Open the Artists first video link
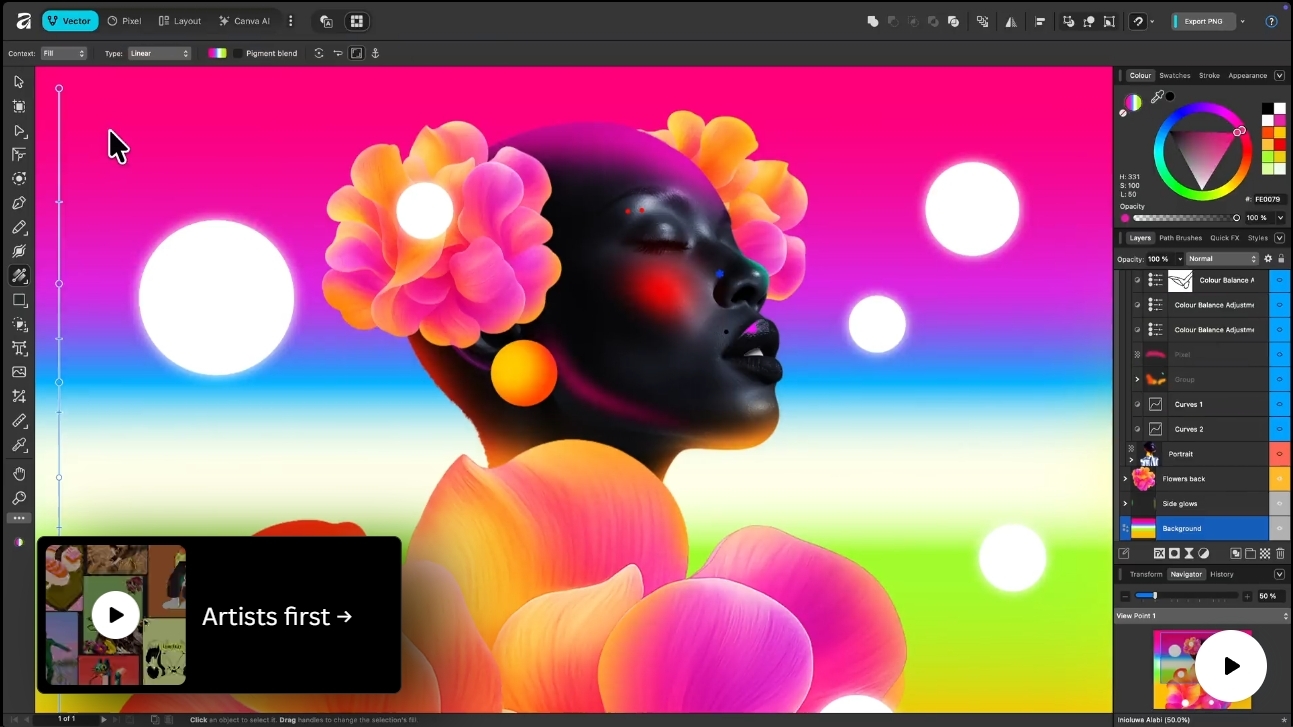The height and width of the screenshot is (727, 1293). (219, 616)
